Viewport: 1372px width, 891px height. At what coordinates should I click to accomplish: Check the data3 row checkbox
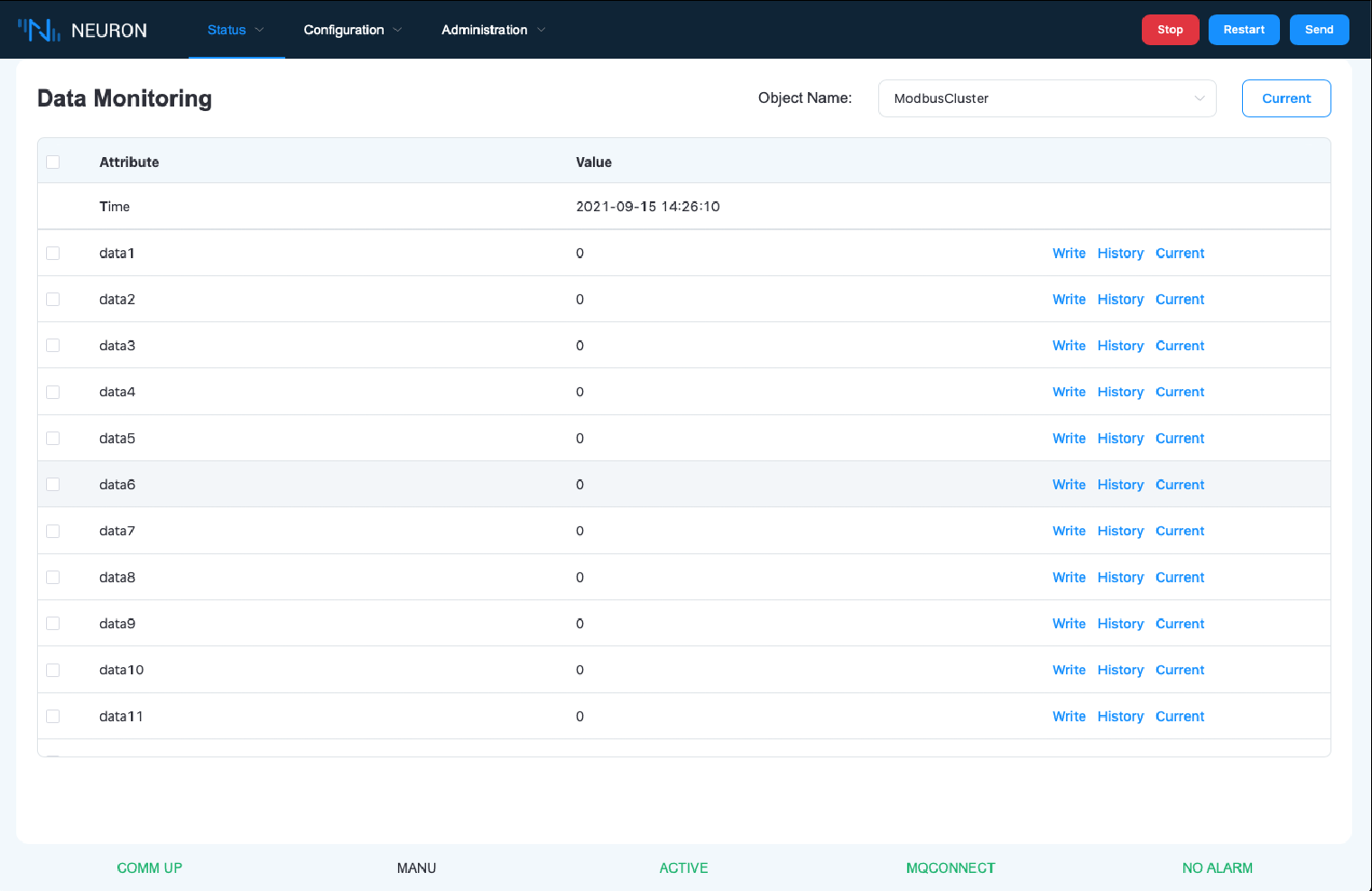point(53,345)
